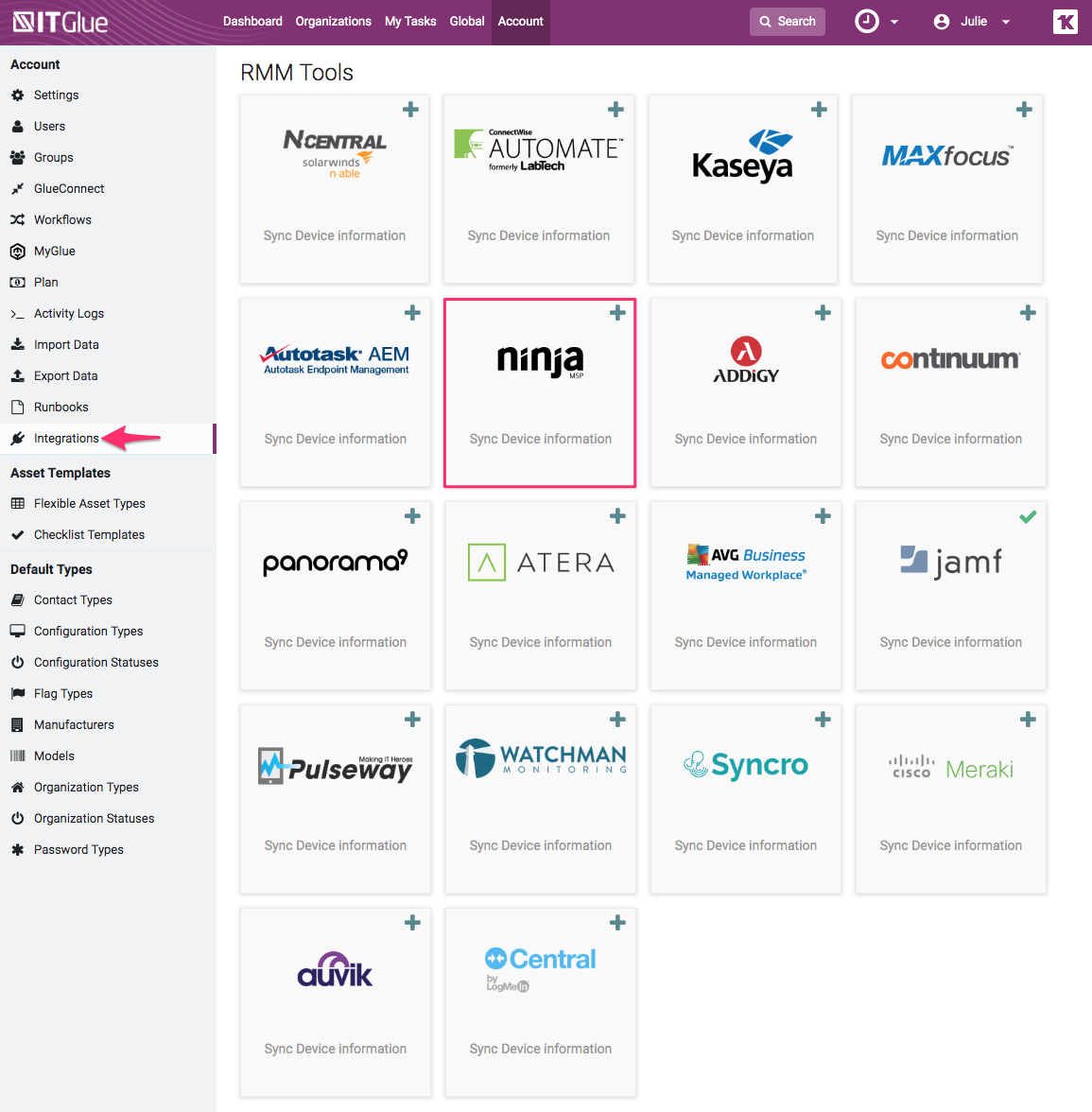This screenshot has height=1112, width=1092.
Task: Click the jamf green checkmark icon
Action: [1028, 517]
